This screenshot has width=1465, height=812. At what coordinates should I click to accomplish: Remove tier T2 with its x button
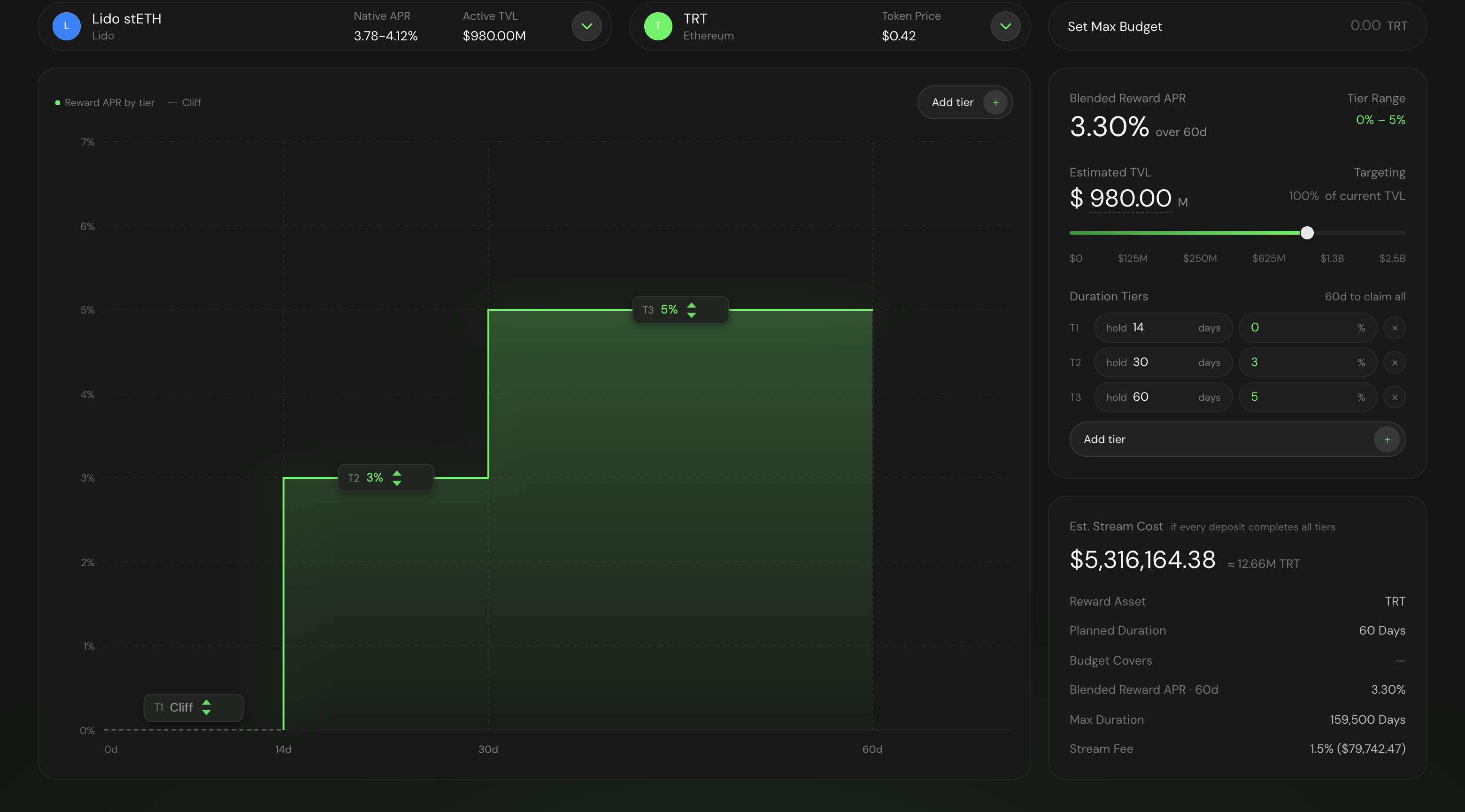click(1395, 363)
